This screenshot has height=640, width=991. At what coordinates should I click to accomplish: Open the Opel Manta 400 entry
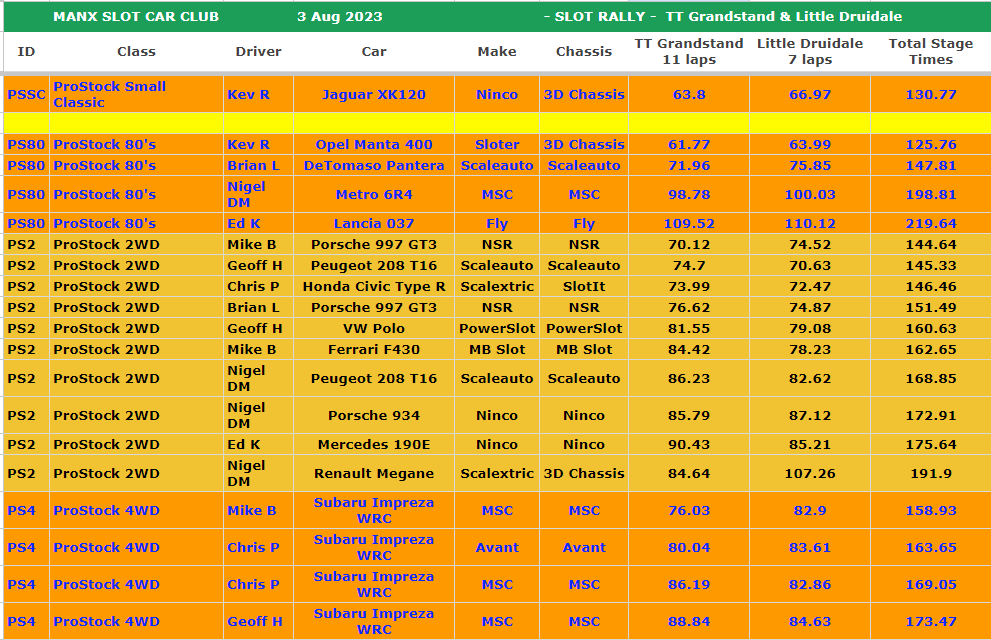click(373, 145)
